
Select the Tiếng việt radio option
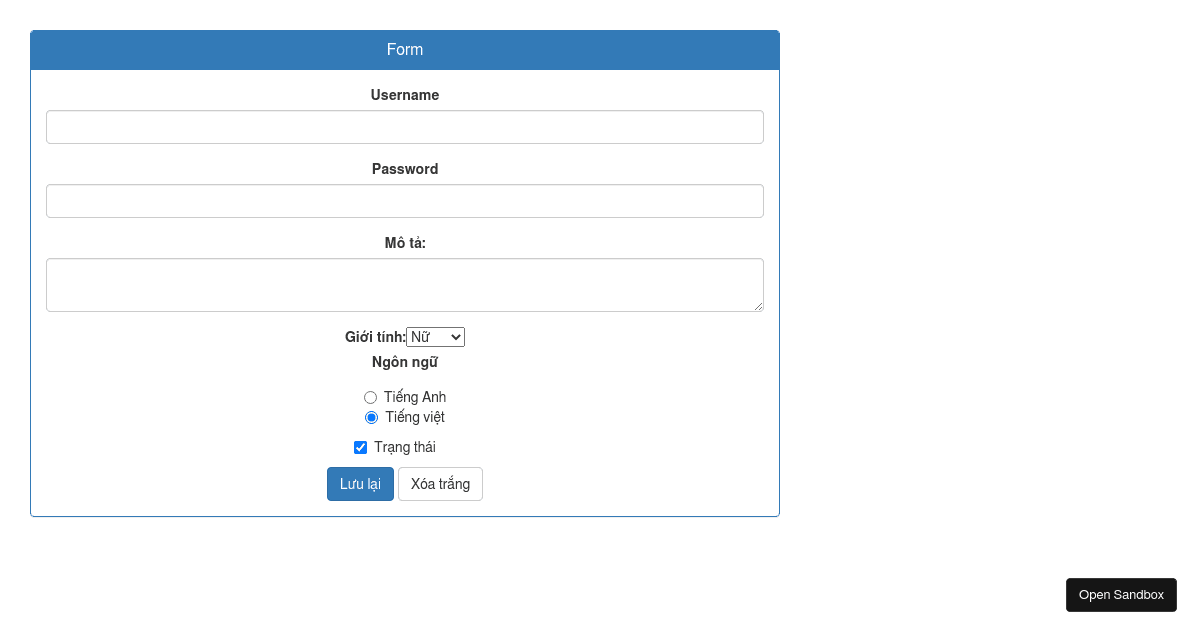370,417
